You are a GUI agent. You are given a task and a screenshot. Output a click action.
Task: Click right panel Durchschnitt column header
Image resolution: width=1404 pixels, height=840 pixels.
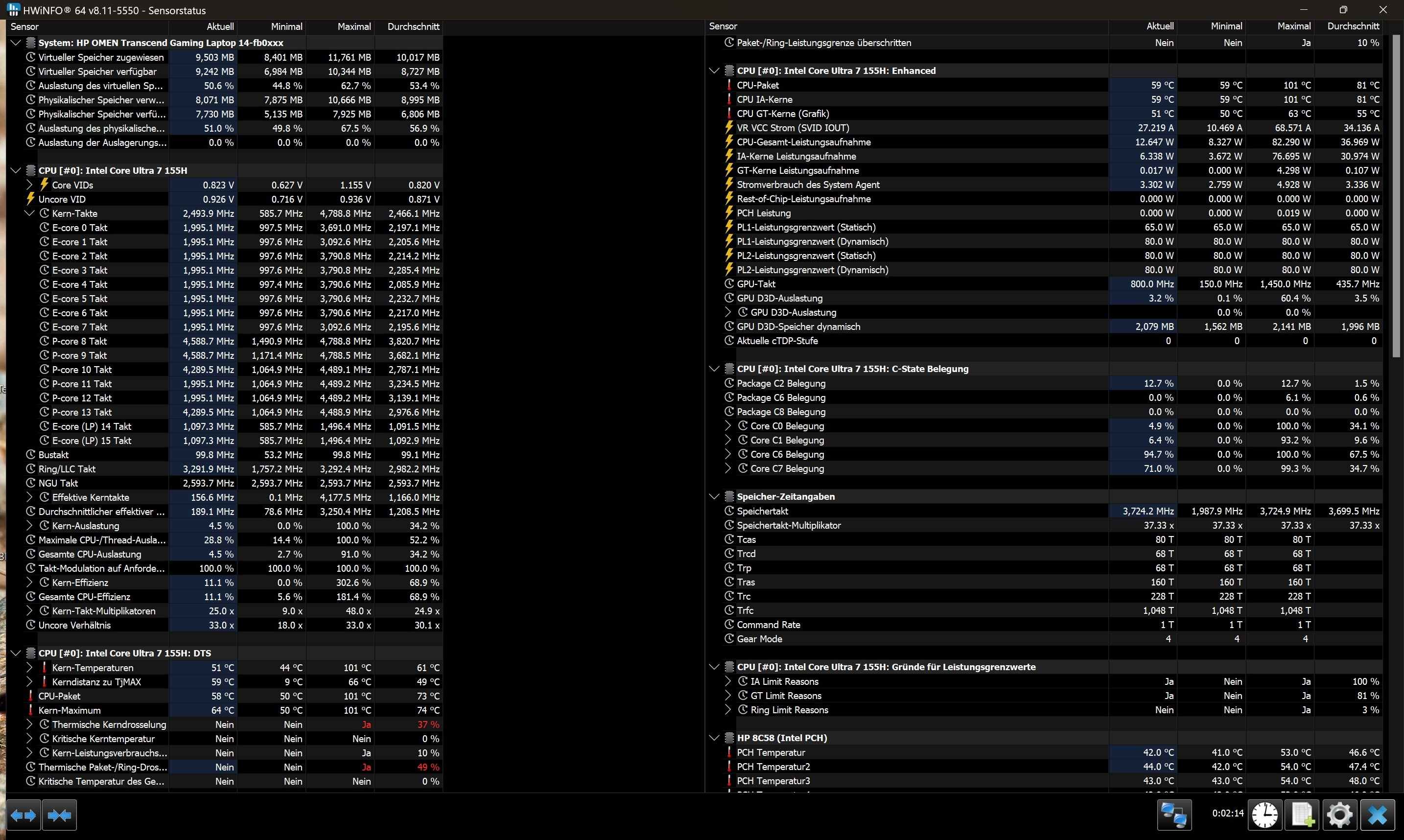coord(1349,26)
